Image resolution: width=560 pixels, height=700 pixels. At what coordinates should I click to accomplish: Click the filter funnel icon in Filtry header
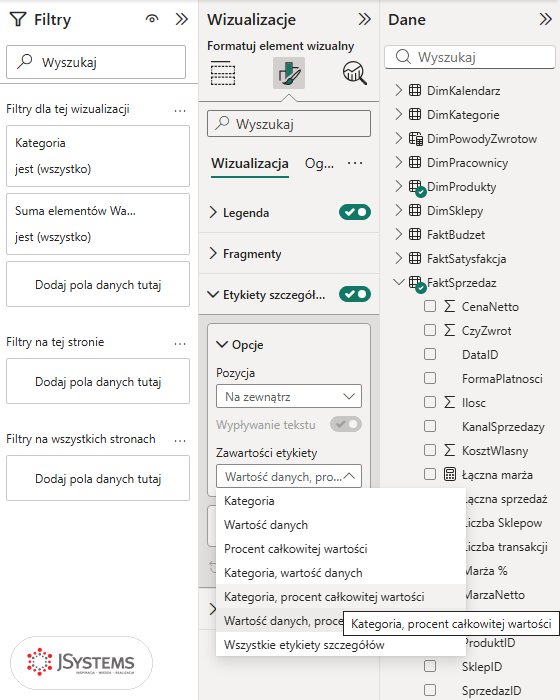18,19
